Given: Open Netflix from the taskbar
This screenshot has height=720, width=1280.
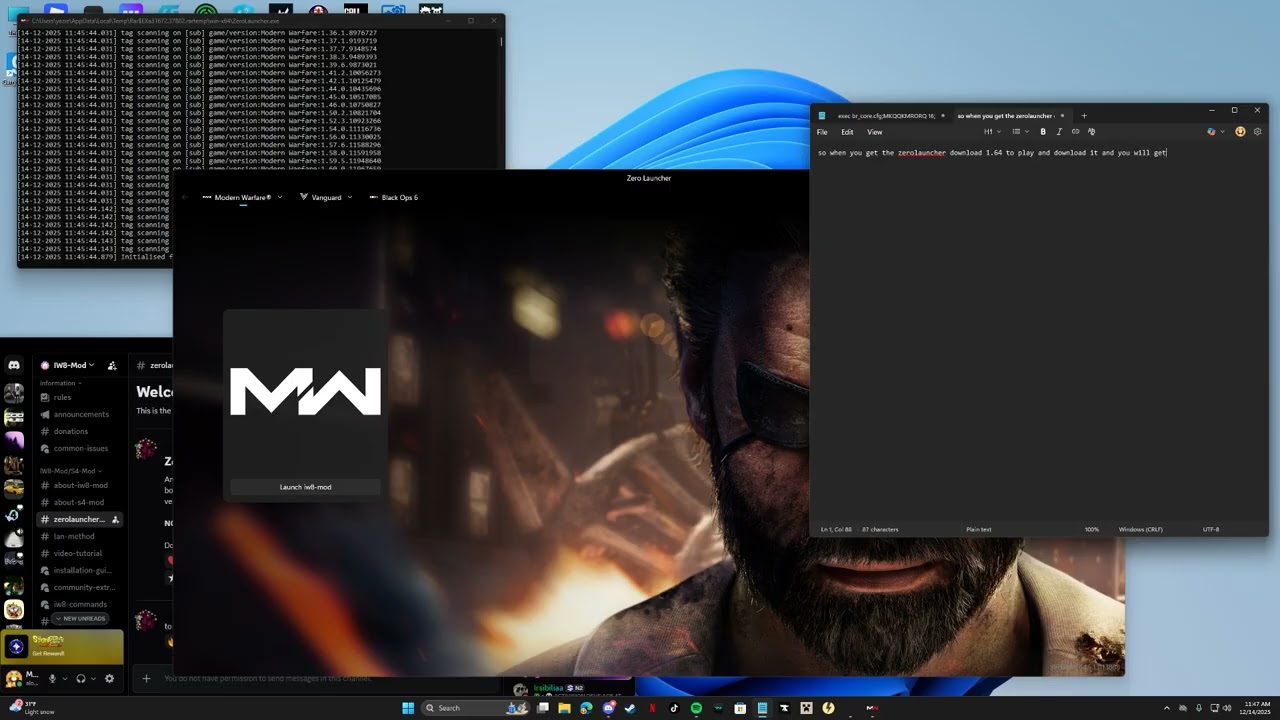Looking at the screenshot, I should click(x=652, y=708).
